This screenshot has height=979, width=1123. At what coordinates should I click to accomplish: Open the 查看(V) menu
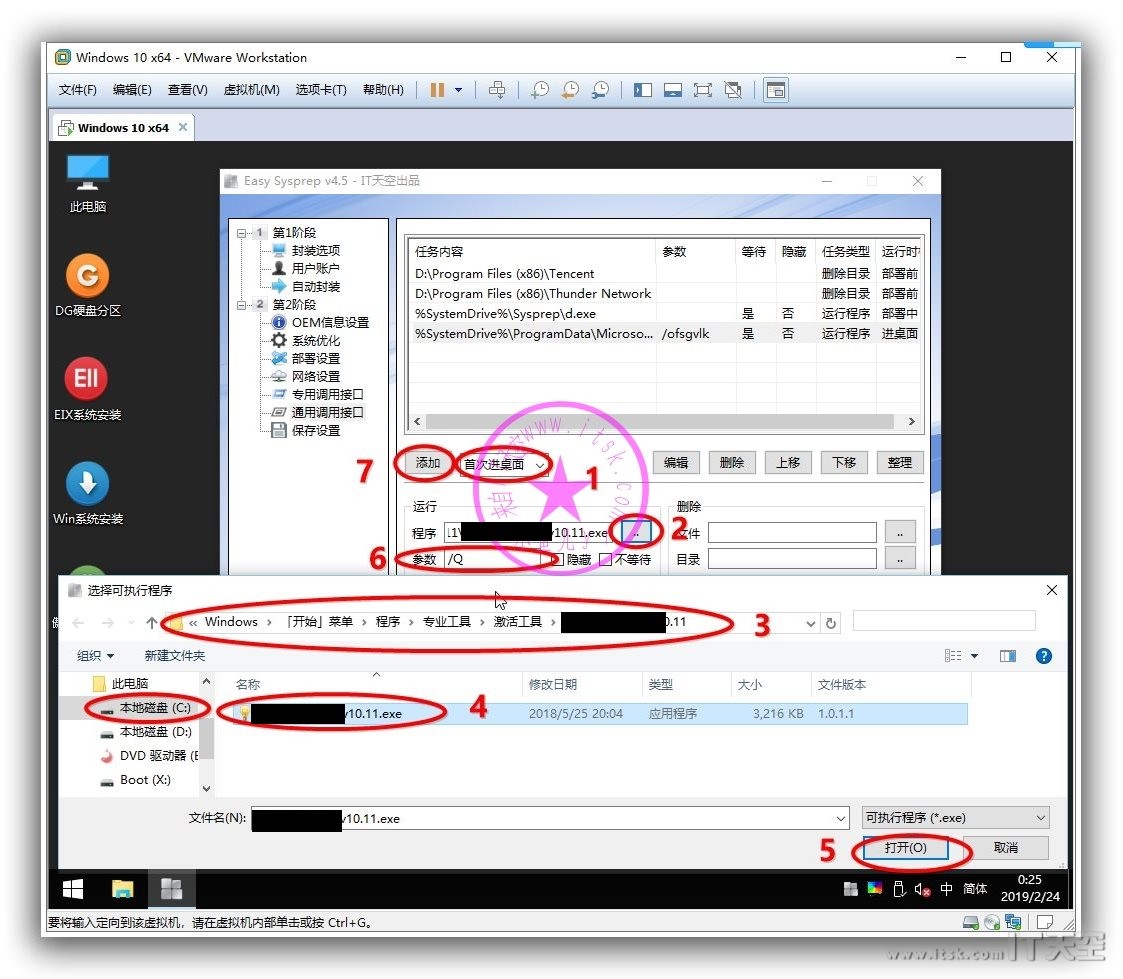[188, 90]
